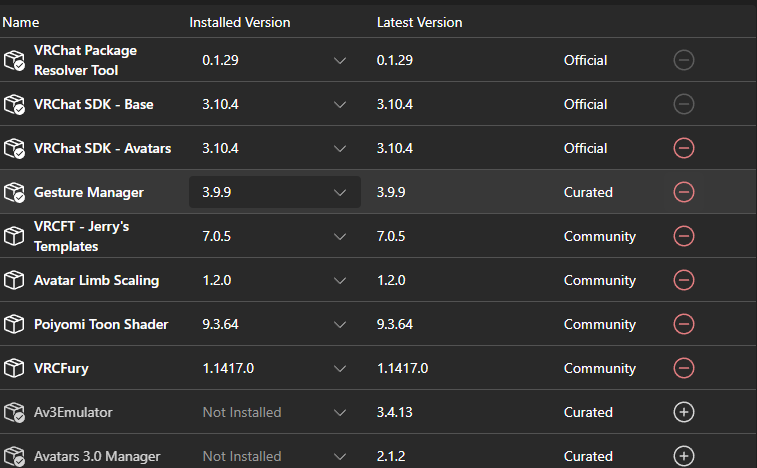Viewport: 757px width, 468px height.
Task: Remove the Gesture Manager package
Action: (x=684, y=192)
